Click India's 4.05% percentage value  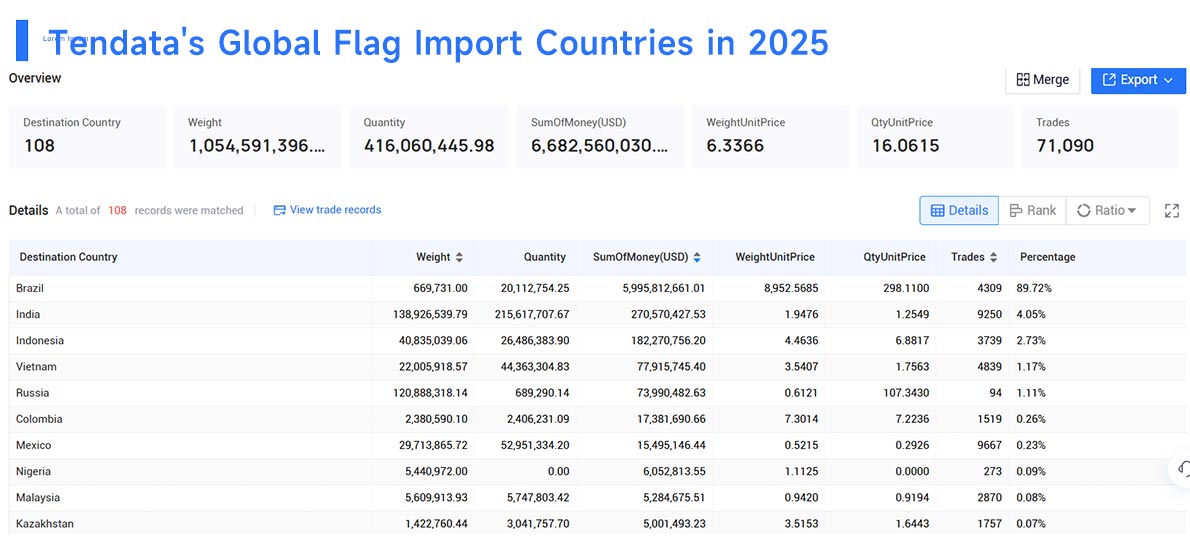point(1033,314)
